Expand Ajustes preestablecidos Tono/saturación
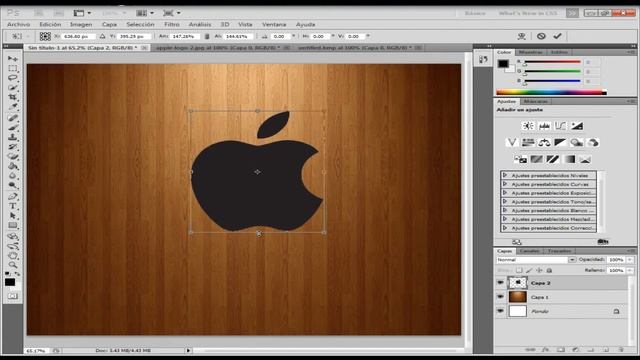The height and width of the screenshot is (360, 640). (x=505, y=202)
